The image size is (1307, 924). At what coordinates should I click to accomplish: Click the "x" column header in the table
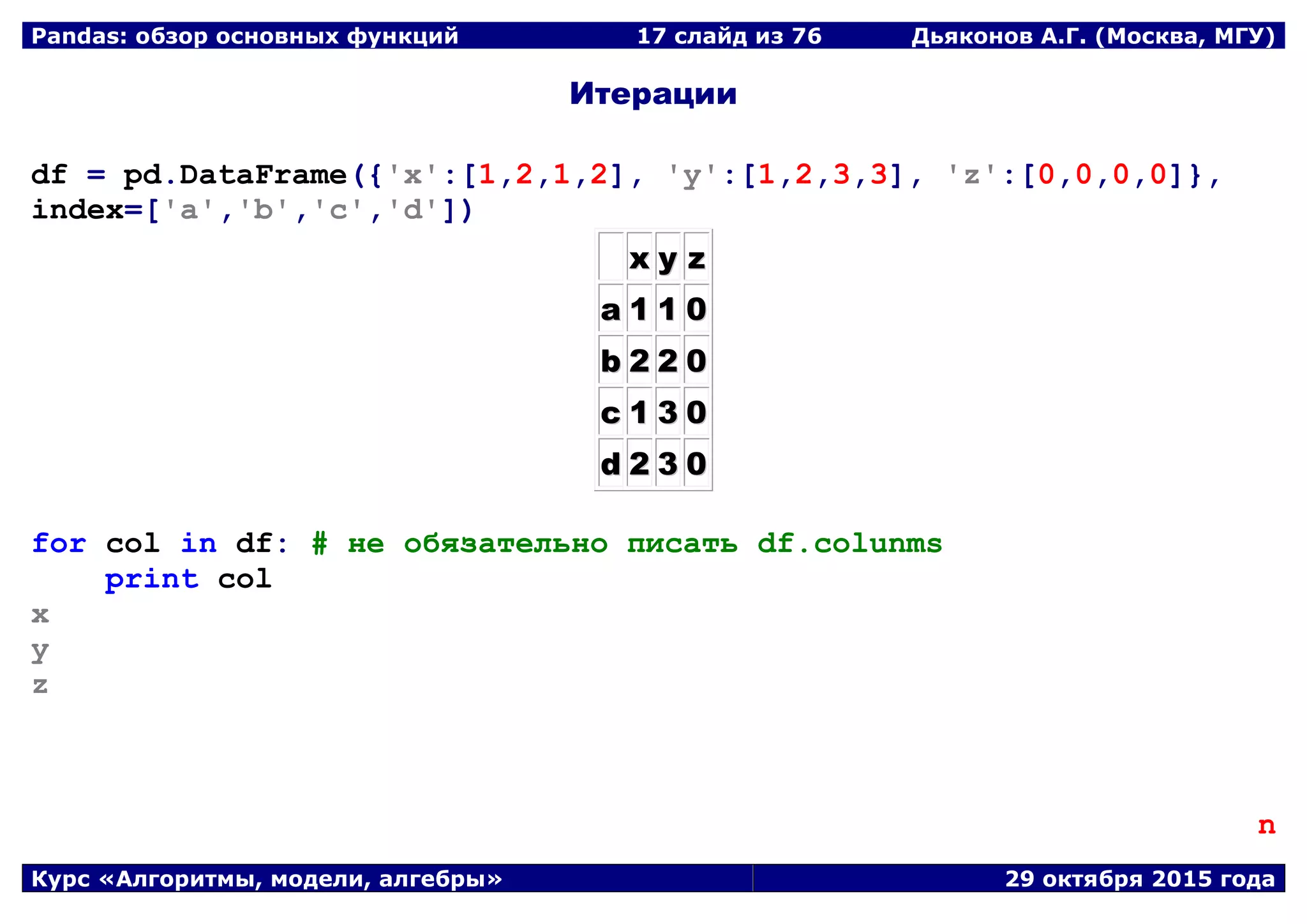pos(639,258)
